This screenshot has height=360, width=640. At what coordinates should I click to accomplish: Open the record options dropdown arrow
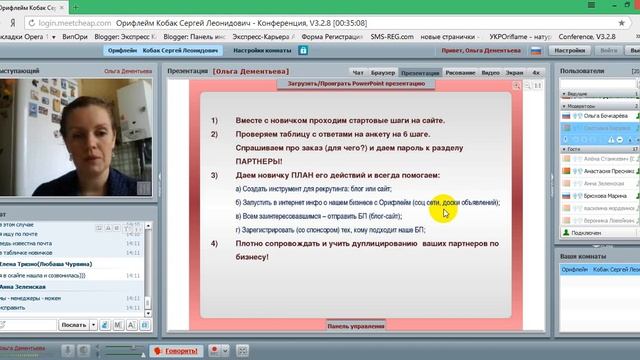coord(225,350)
